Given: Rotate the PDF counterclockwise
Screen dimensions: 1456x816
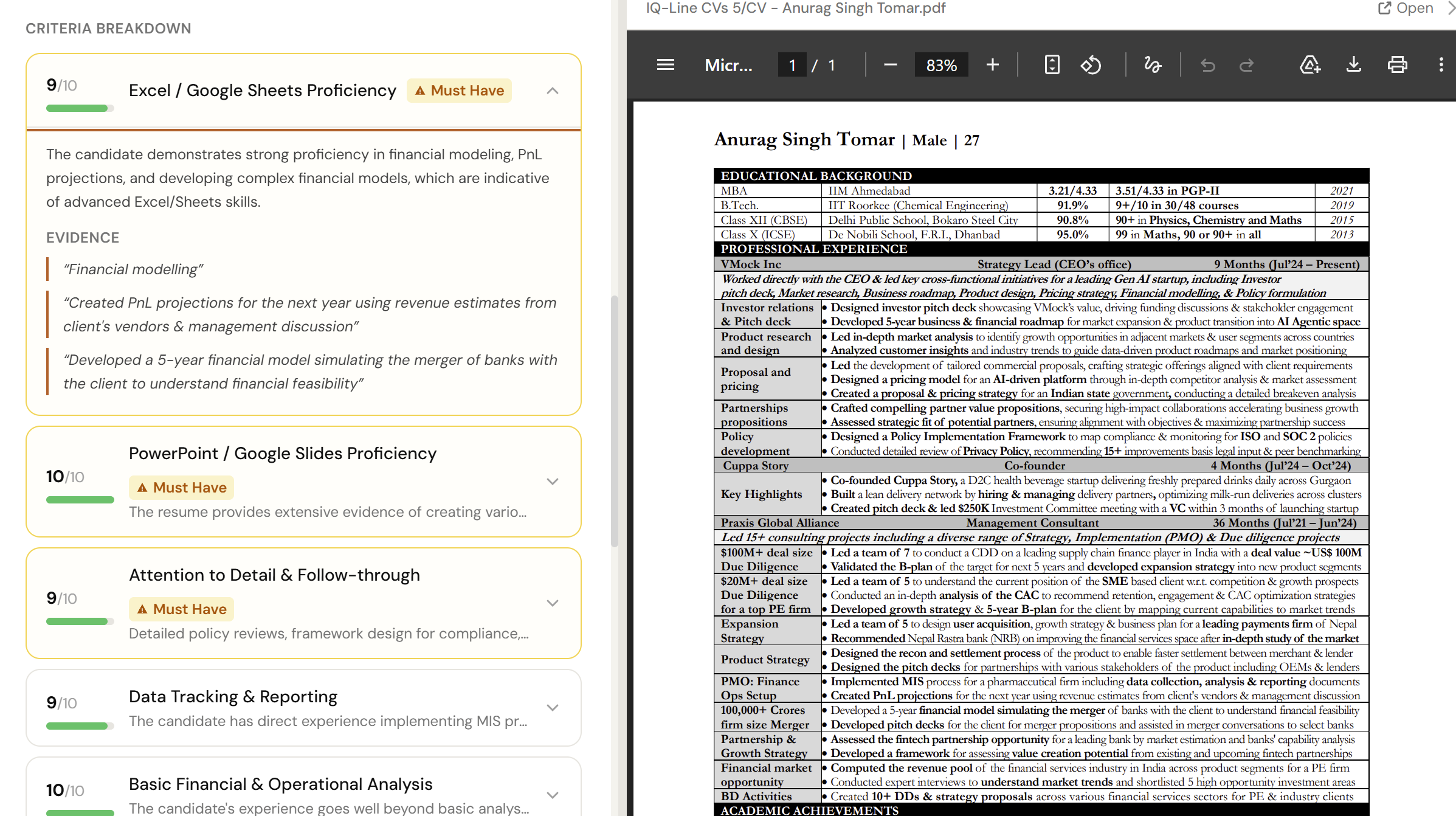Looking at the screenshot, I should [1091, 65].
